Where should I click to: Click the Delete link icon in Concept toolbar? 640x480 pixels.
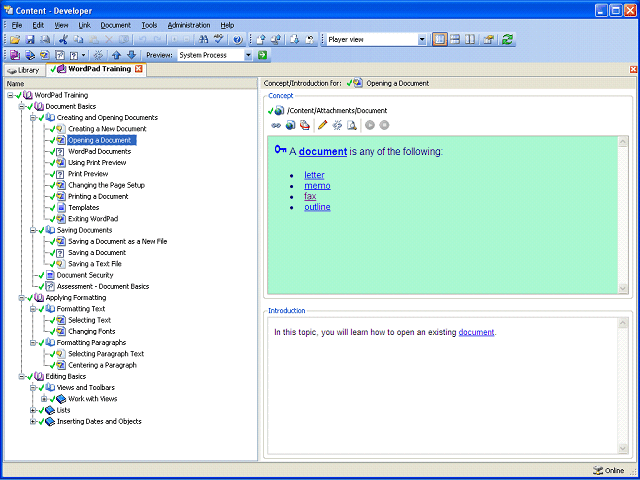point(337,125)
